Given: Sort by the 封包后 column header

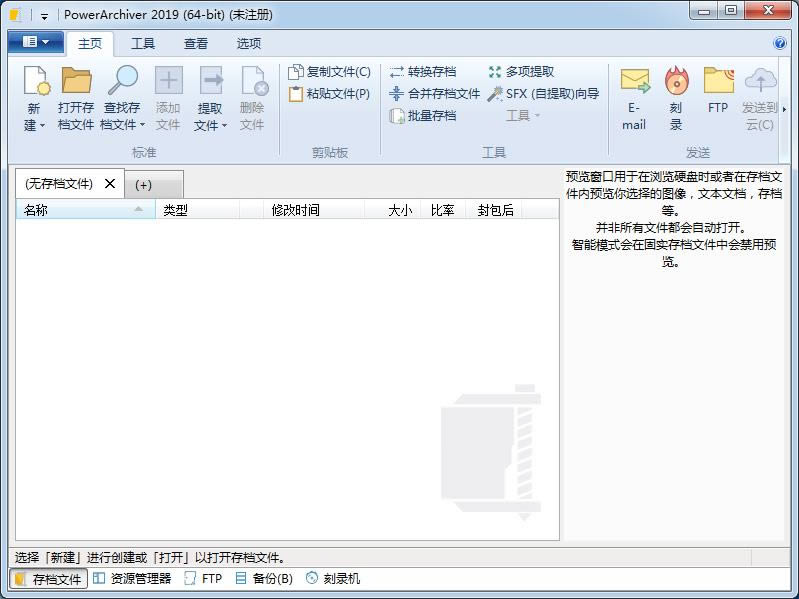Looking at the screenshot, I should click(494, 210).
